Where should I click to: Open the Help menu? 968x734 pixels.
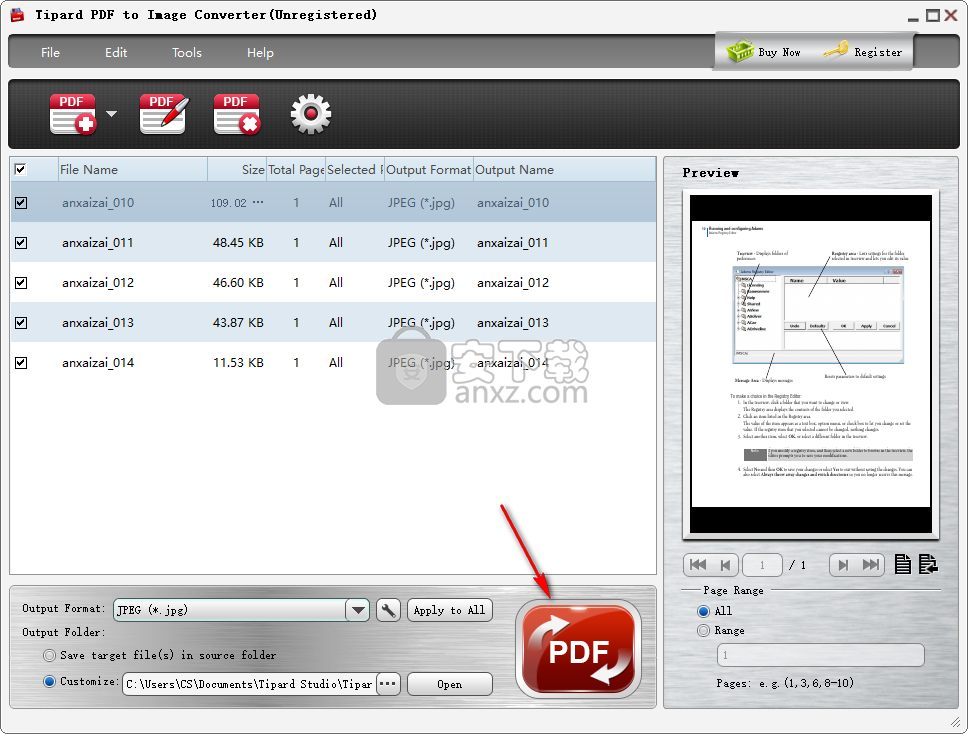pyautogui.click(x=261, y=53)
